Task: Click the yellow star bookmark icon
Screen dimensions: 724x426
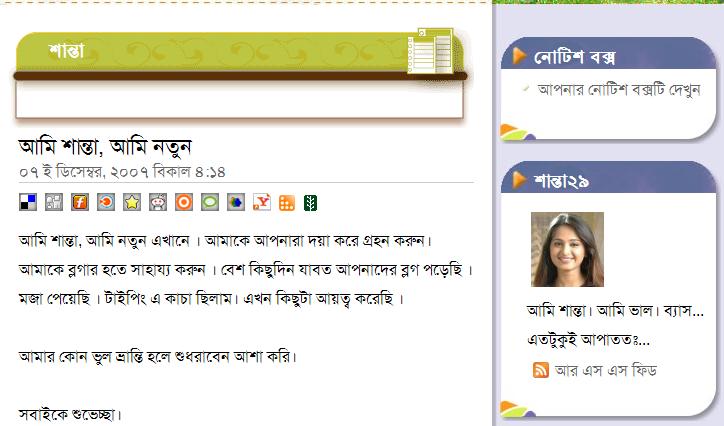Action: [x=132, y=202]
